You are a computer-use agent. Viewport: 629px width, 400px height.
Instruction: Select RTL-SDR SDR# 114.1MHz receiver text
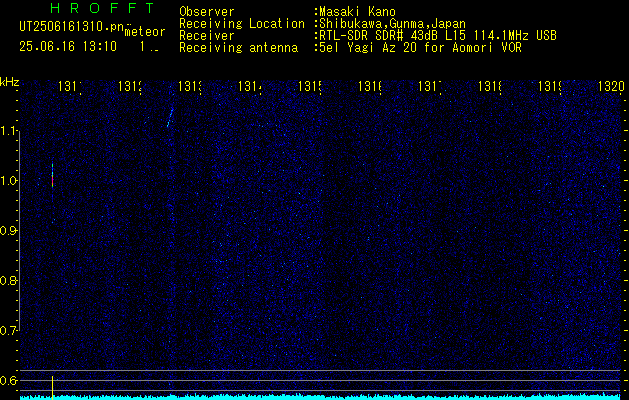438,36
